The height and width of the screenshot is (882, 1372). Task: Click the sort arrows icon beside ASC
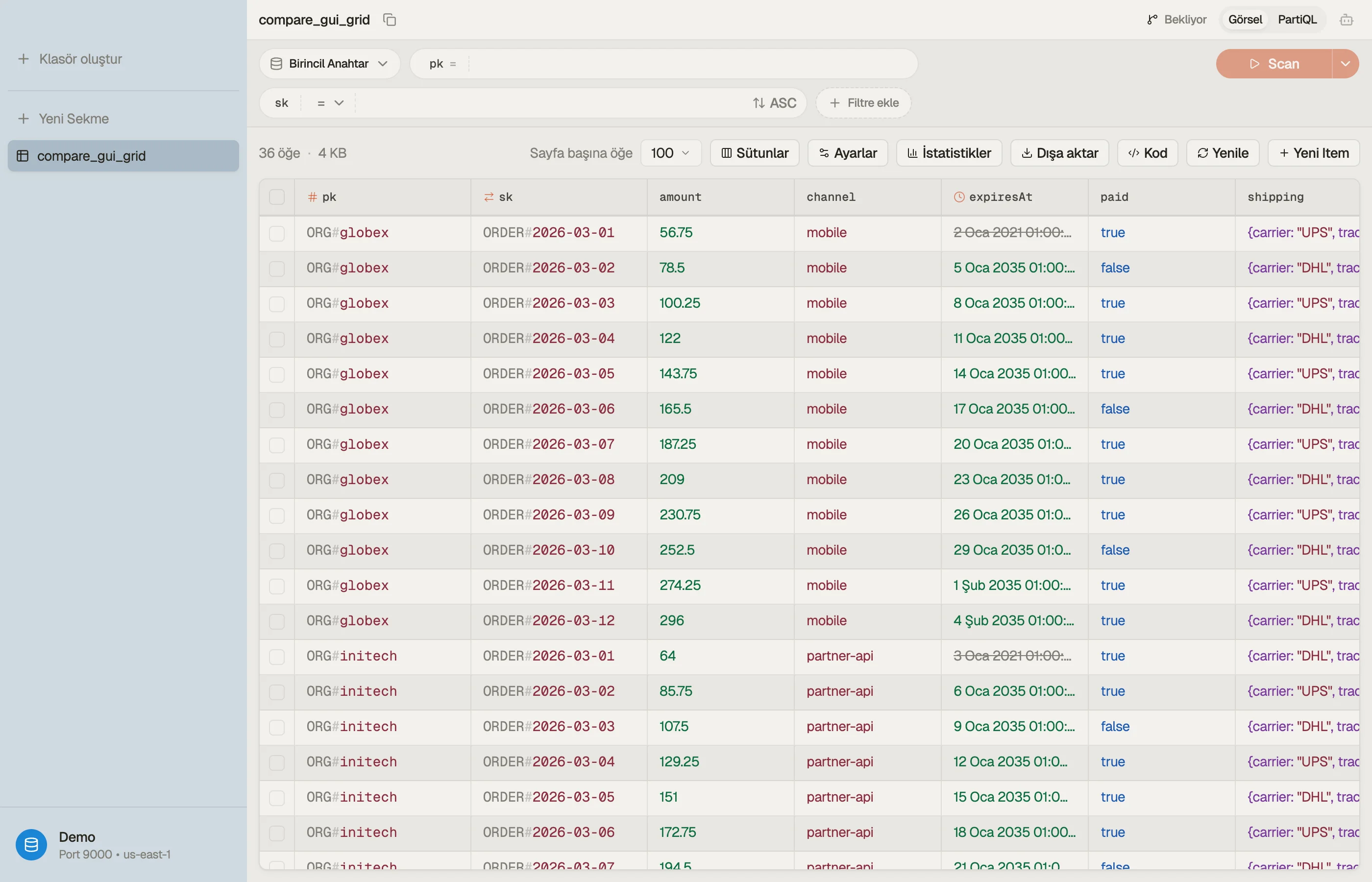pos(759,103)
